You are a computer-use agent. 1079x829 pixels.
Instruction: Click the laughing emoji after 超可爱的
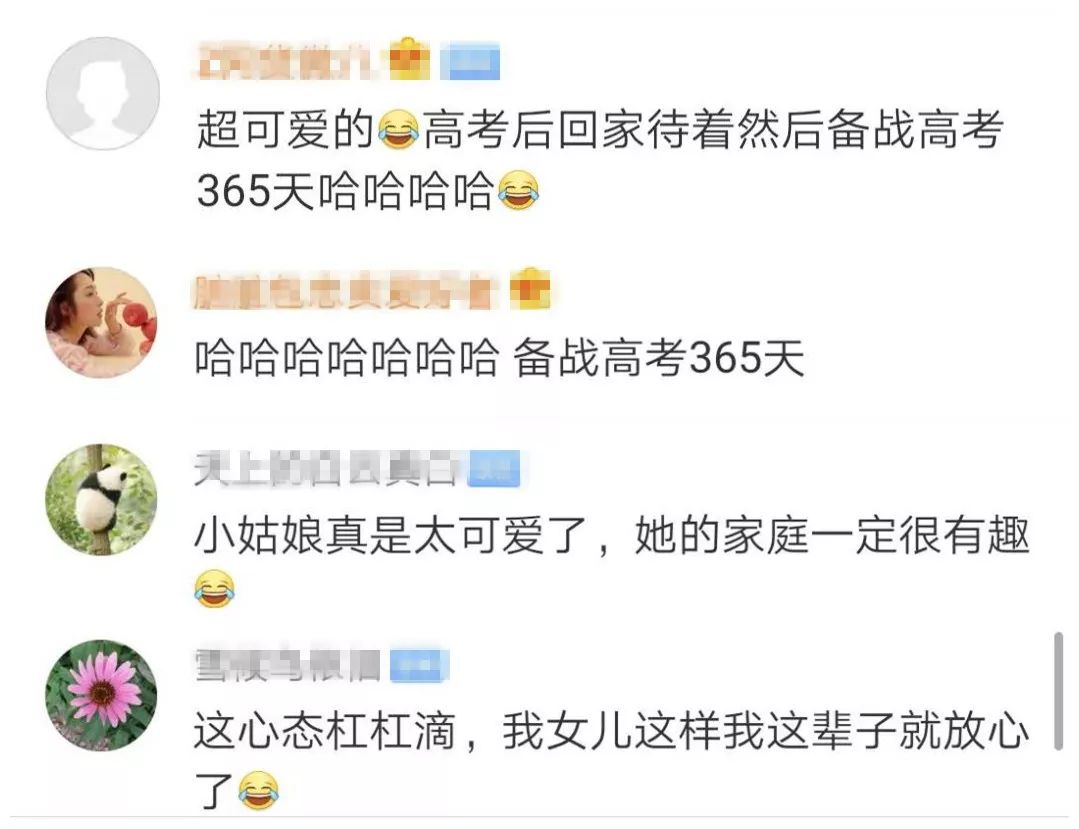(x=399, y=130)
